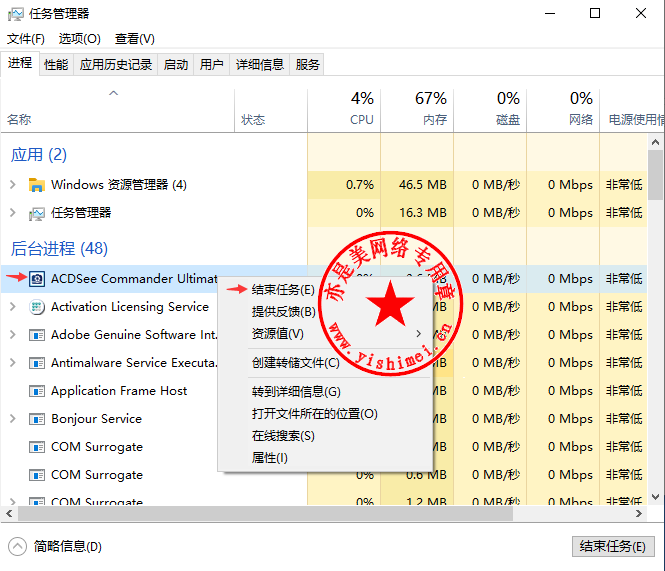665x571 pixels.
Task: Click the Windows Explorer folder icon
Action: [x=36, y=185]
